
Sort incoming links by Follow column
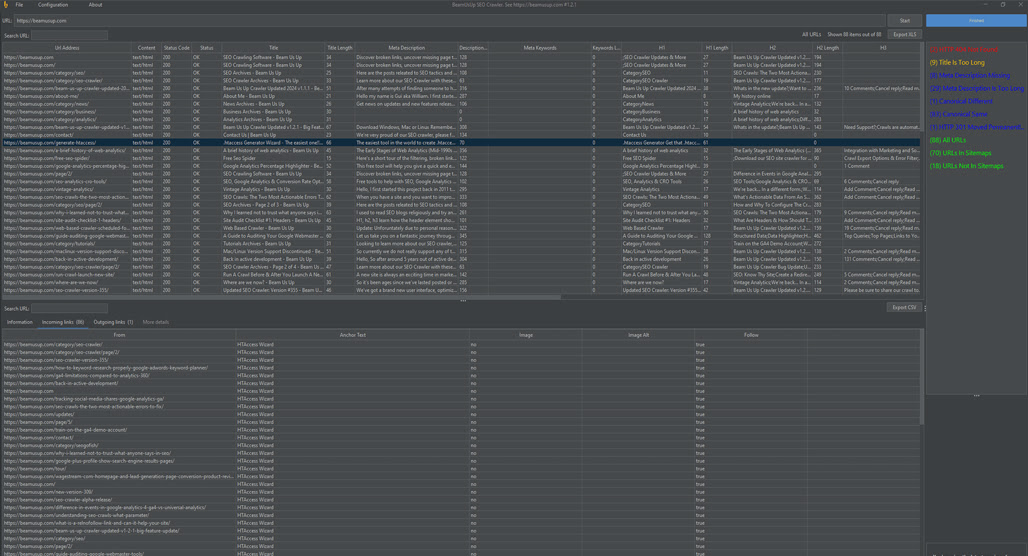tap(751, 335)
